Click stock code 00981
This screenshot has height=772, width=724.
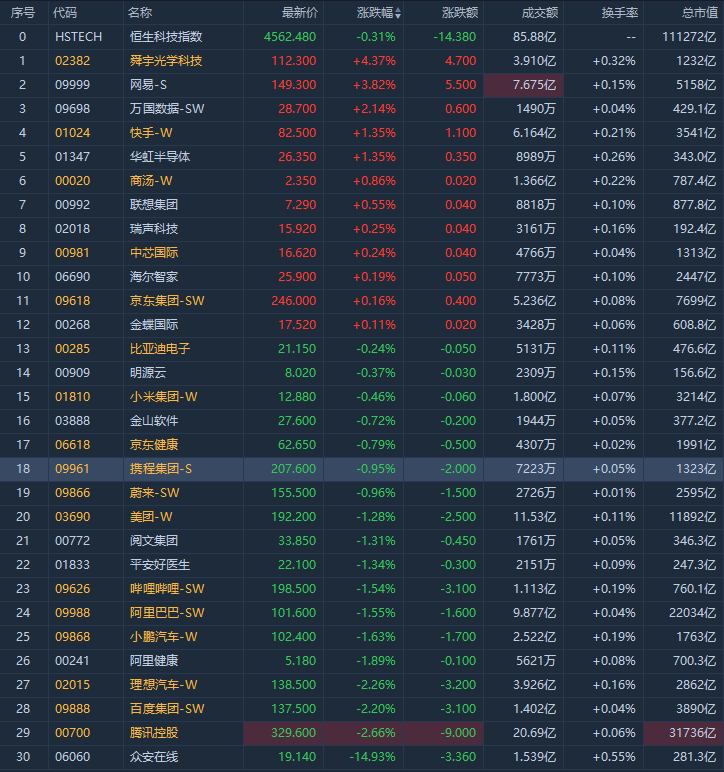(72, 253)
